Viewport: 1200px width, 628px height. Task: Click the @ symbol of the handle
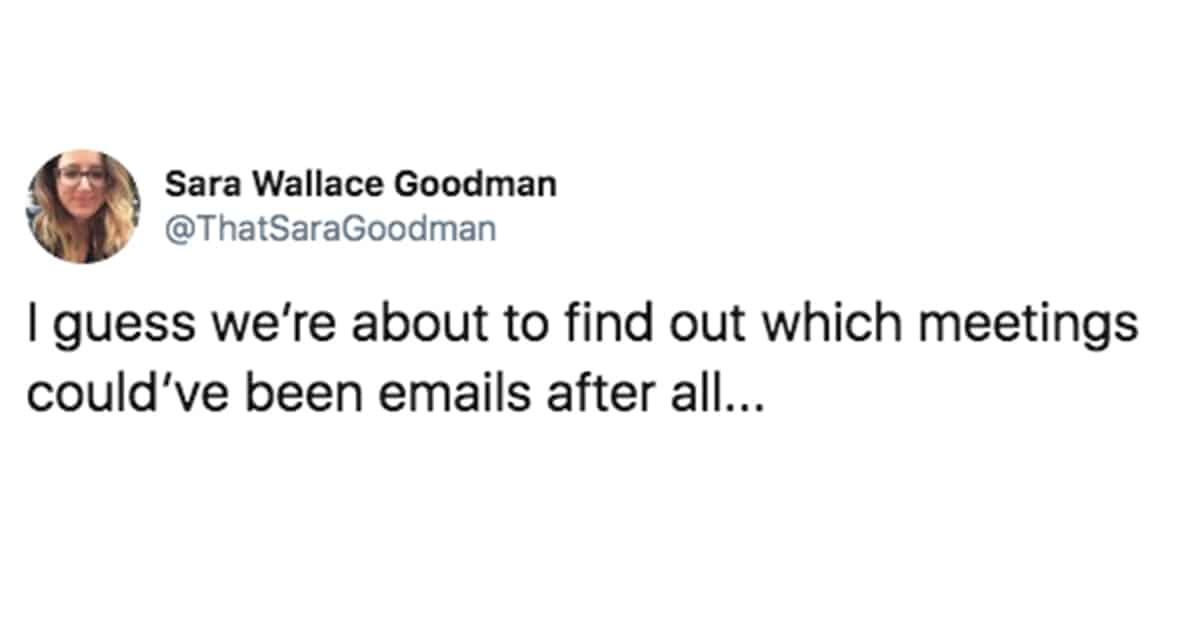pyautogui.click(x=175, y=230)
